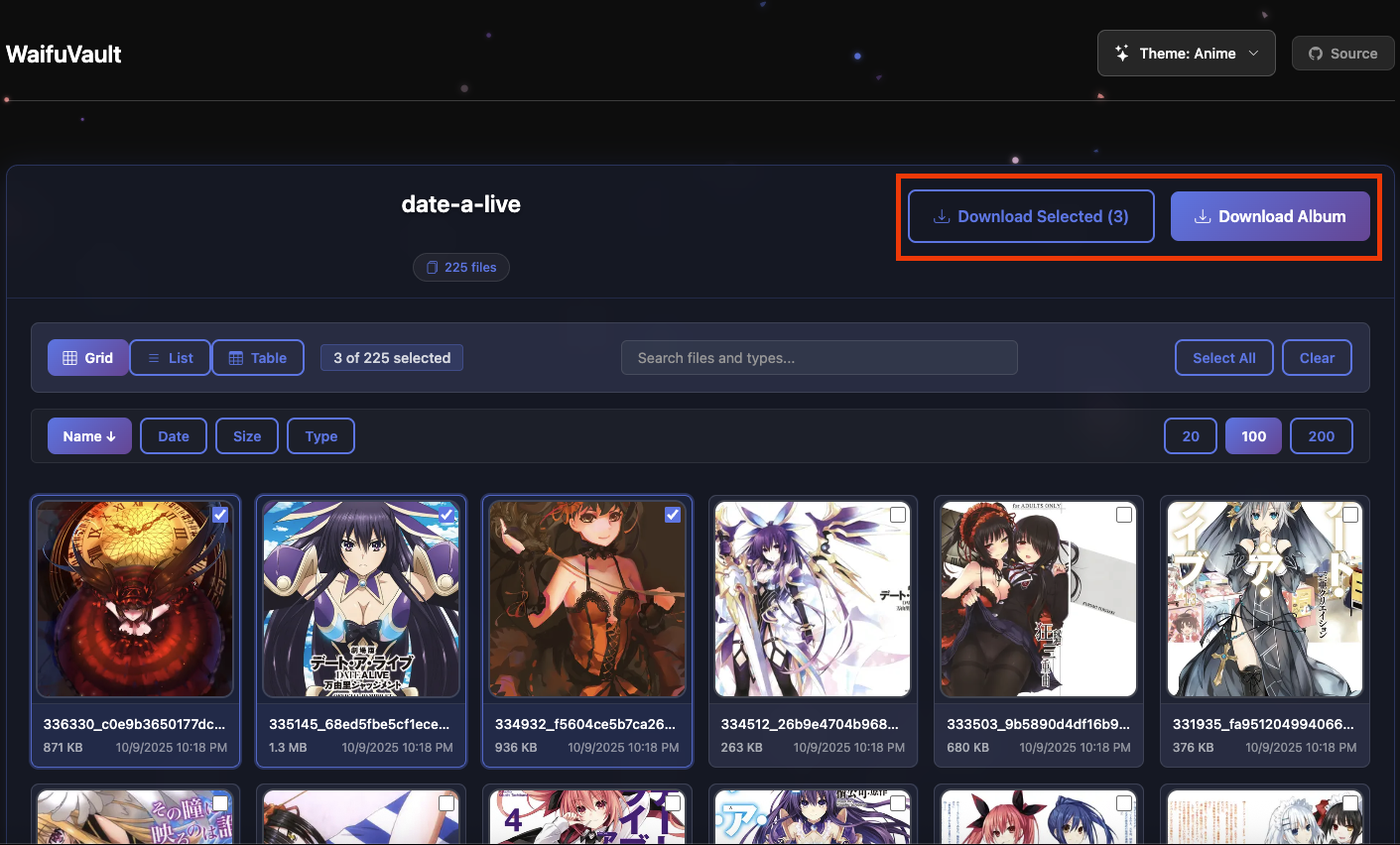Click the GitHub icon beside Source
This screenshot has width=1400, height=845.
tap(1316, 54)
